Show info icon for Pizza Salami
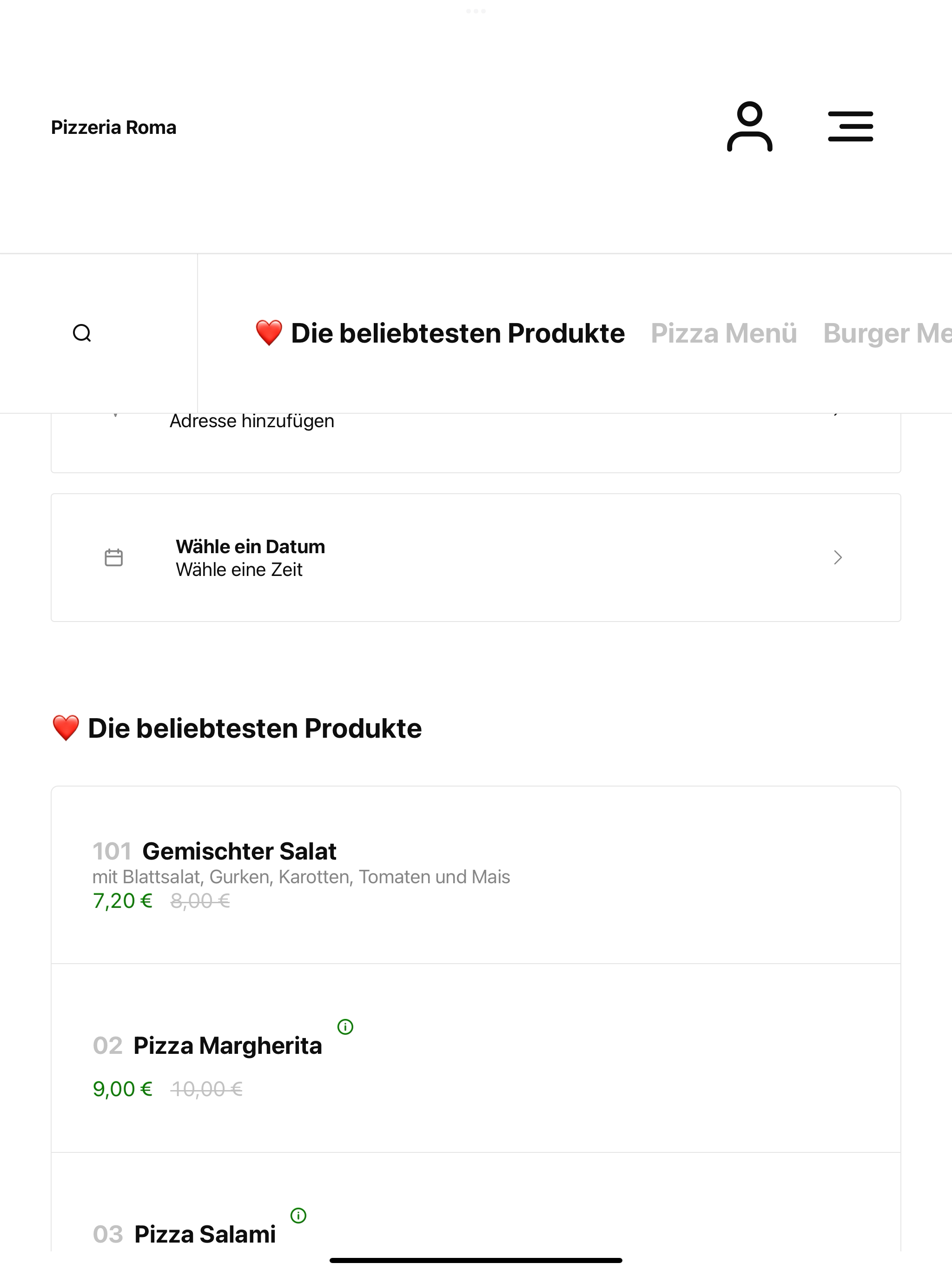The width and height of the screenshot is (952, 1270). tap(298, 1216)
